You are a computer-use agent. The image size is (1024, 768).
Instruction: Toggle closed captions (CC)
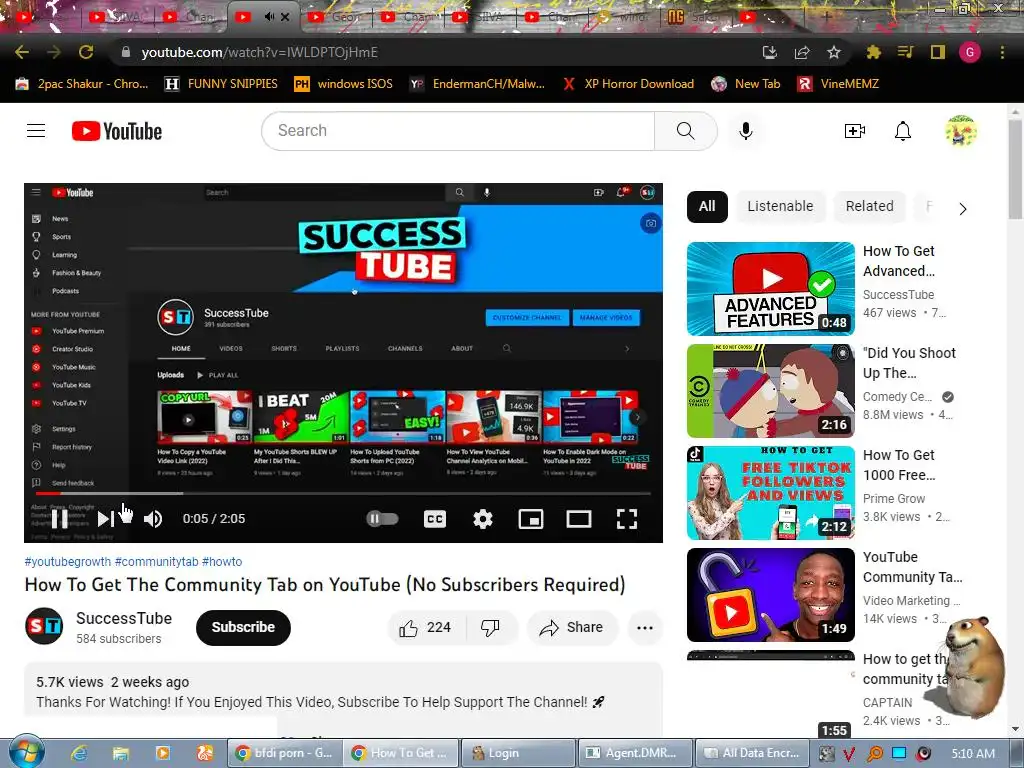434,519
